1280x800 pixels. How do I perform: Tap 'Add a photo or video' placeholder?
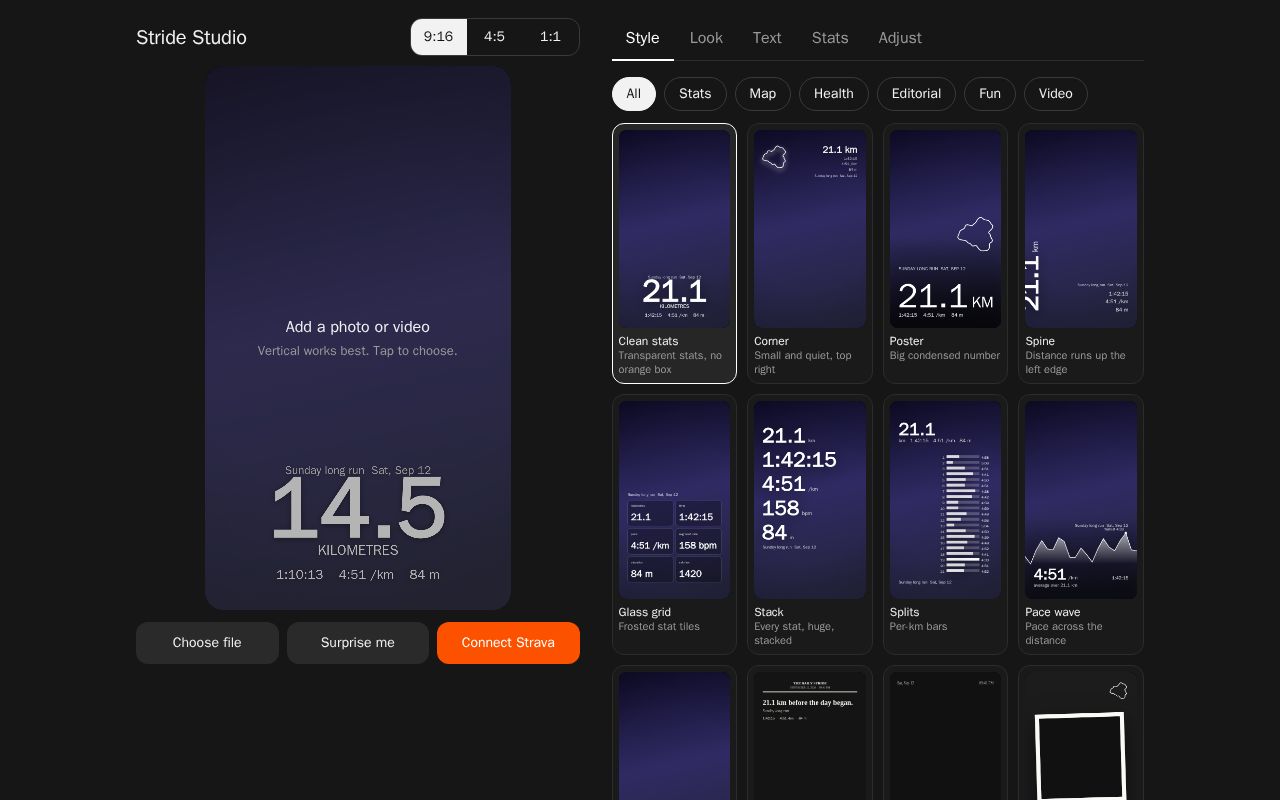point(358,327)
